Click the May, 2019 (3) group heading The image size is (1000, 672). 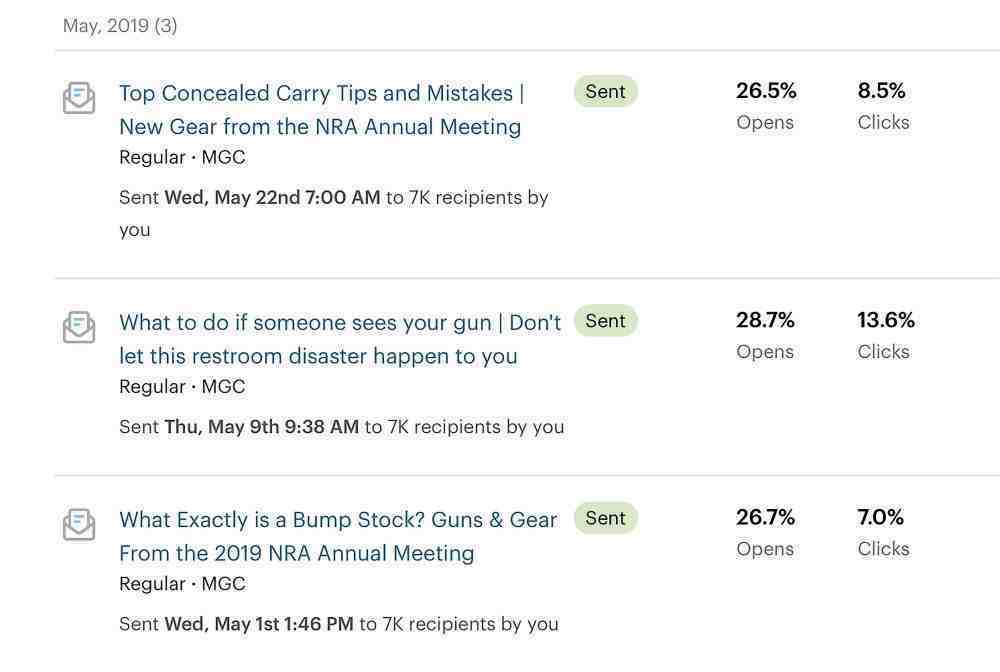[x=120, y=26]
